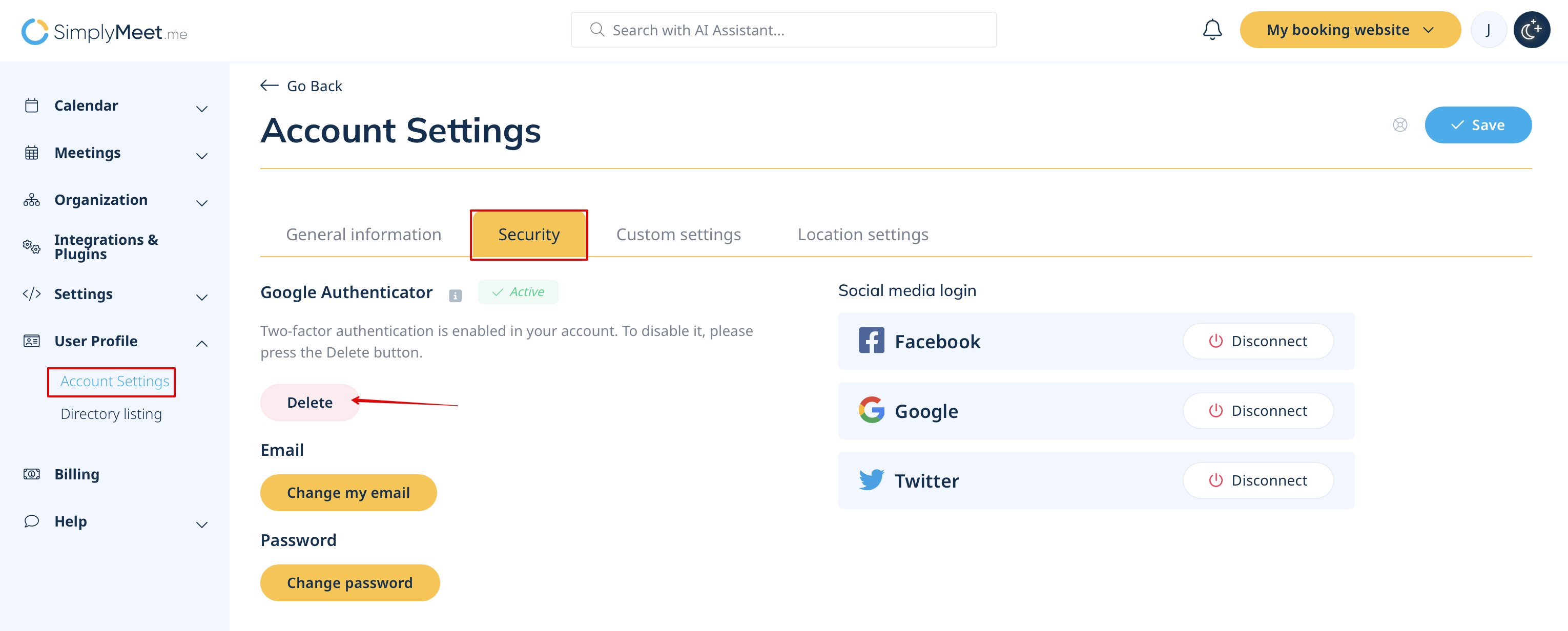The height and width of the screenshot is (631, 1568).
Task: Click the Billing sidebar icon
Action: (x=32, y=474)
